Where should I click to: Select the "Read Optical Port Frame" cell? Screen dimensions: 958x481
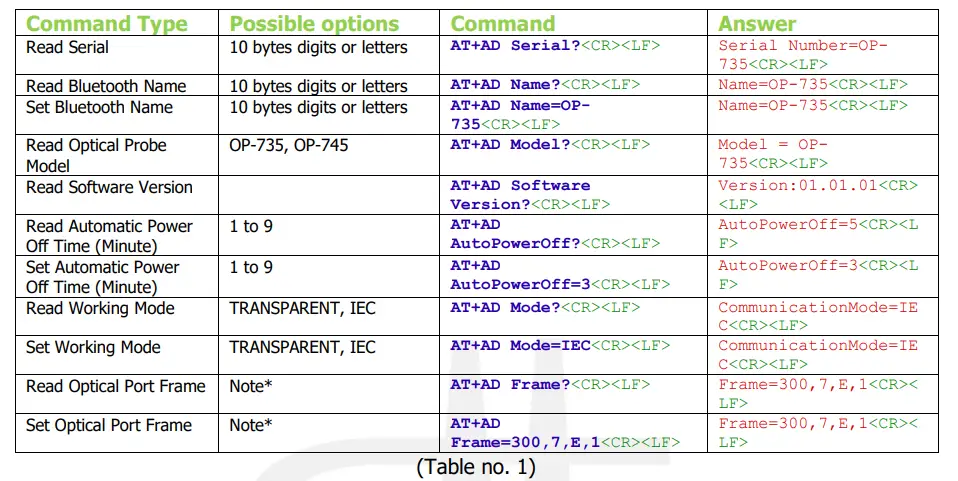pos(115,386)
